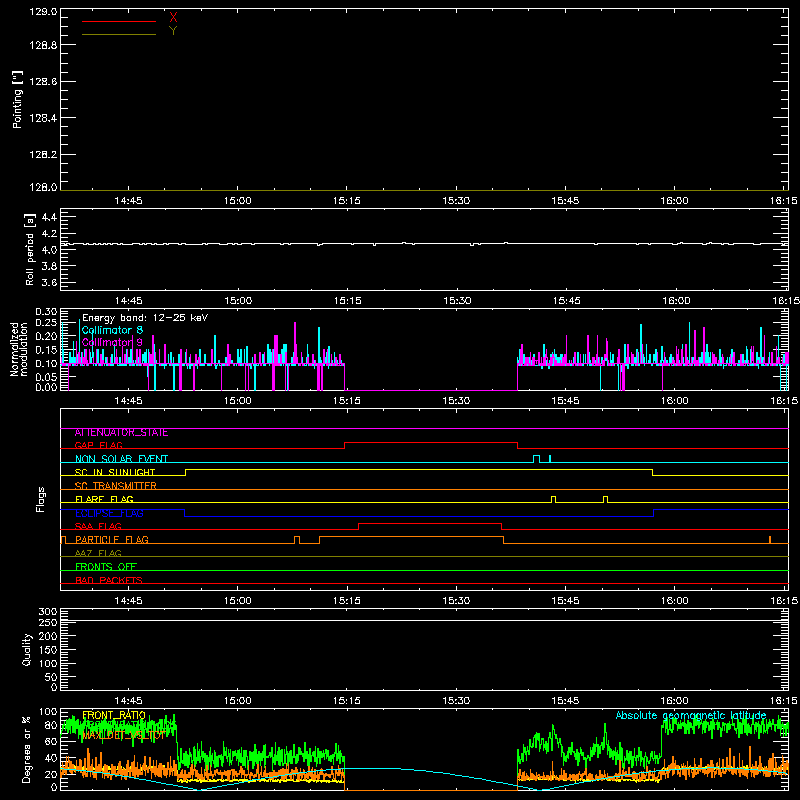This screenshot has width=800, height=800.
Task: Click the 15:30 time label under Pointing plot
Action: (x=456, y=201)
